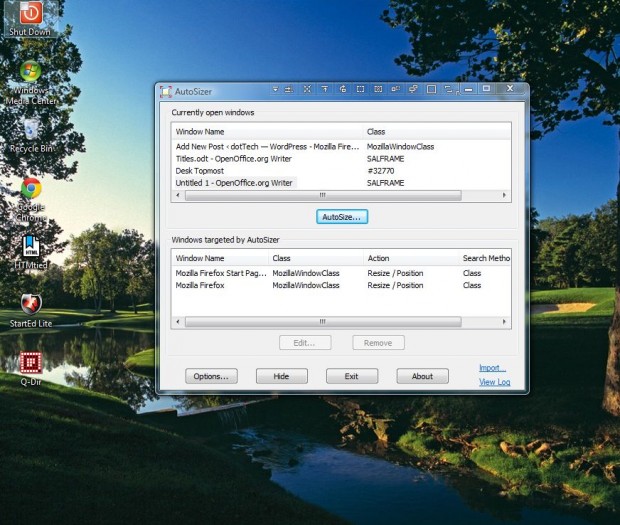Click the StartEd Lite desktop icon
Viewport: 620px width, 525px height.
tap(31, 305)
